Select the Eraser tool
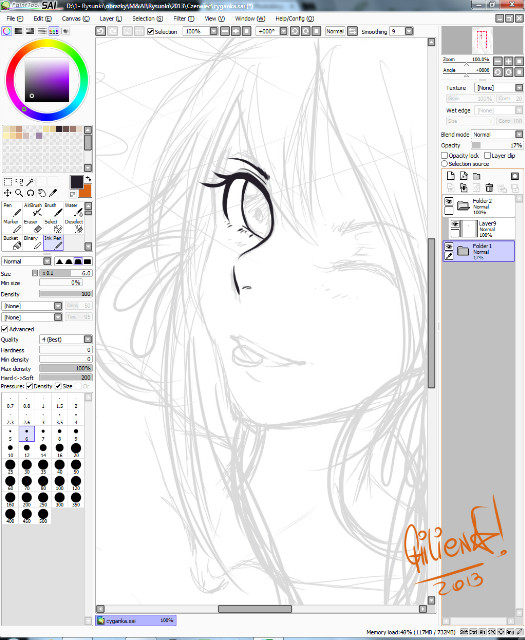The image size is (525, 640). pos(33,227)
